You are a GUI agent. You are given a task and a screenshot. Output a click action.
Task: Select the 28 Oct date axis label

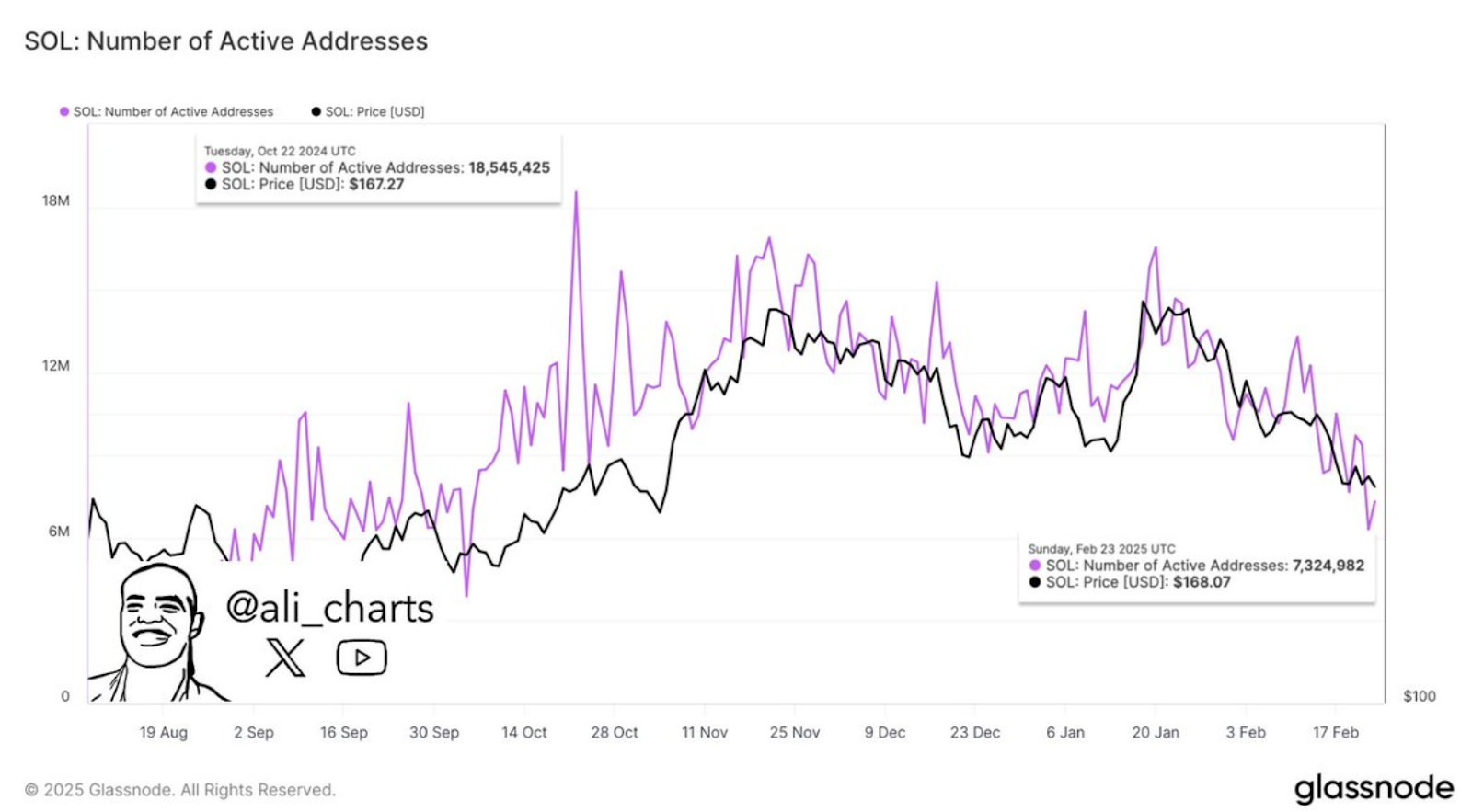coord(615,732)
